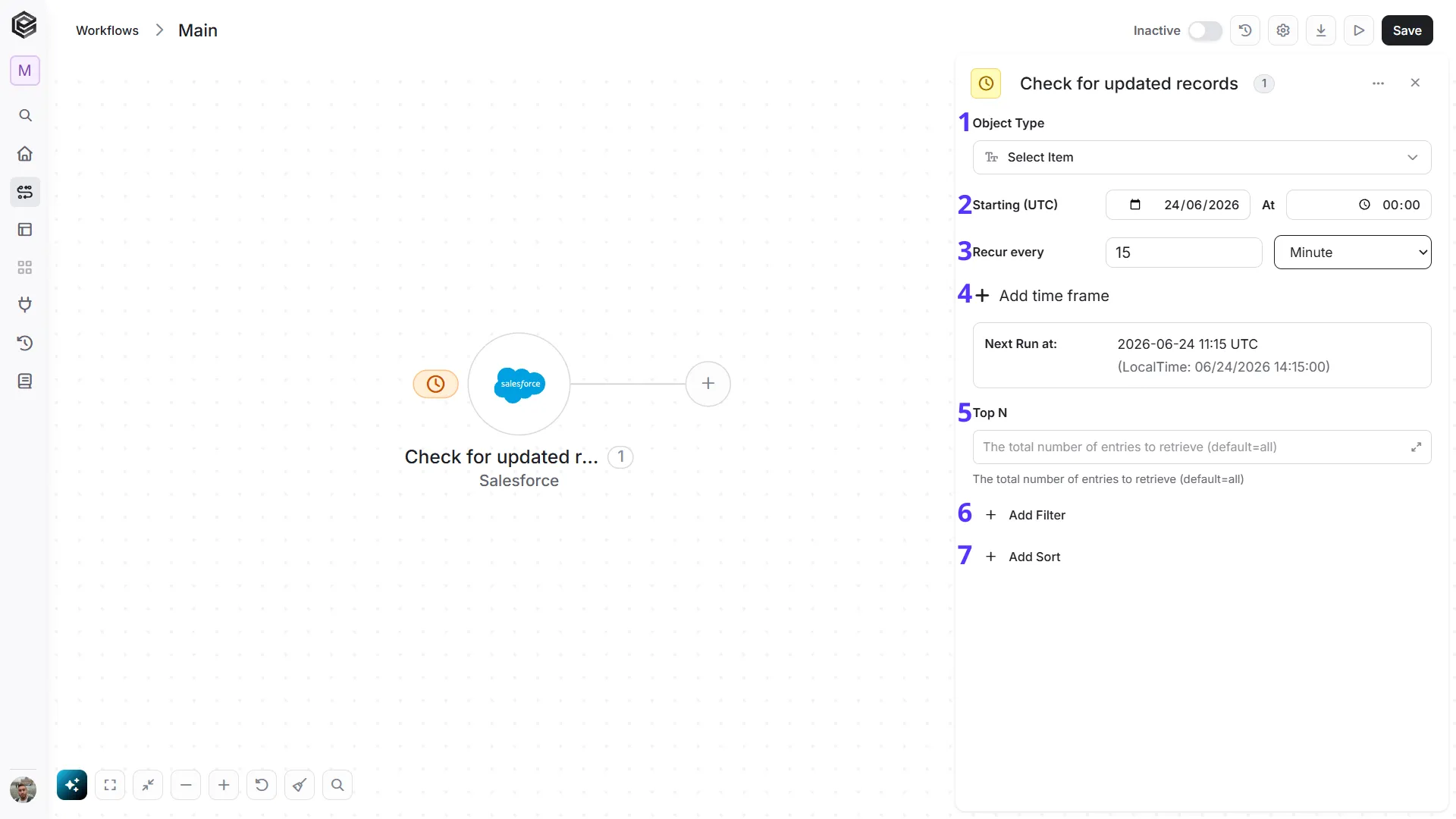Expand the Top N field editor
The image size is (1456, 819).
point(1416,447)
